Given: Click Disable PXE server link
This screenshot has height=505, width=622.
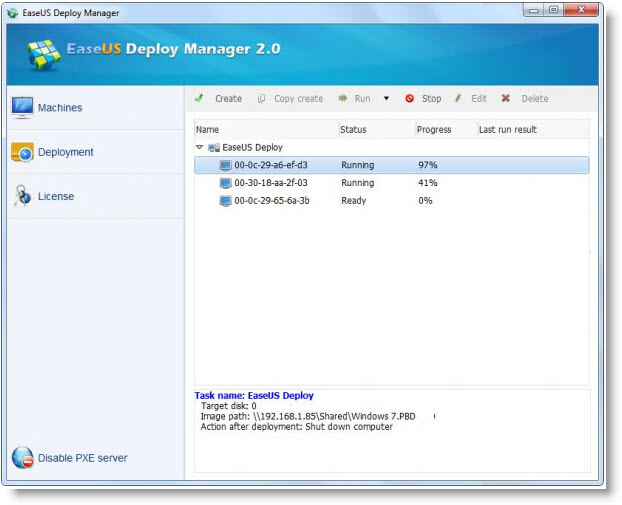Looking at the screenshot, I should pos(83,458).
